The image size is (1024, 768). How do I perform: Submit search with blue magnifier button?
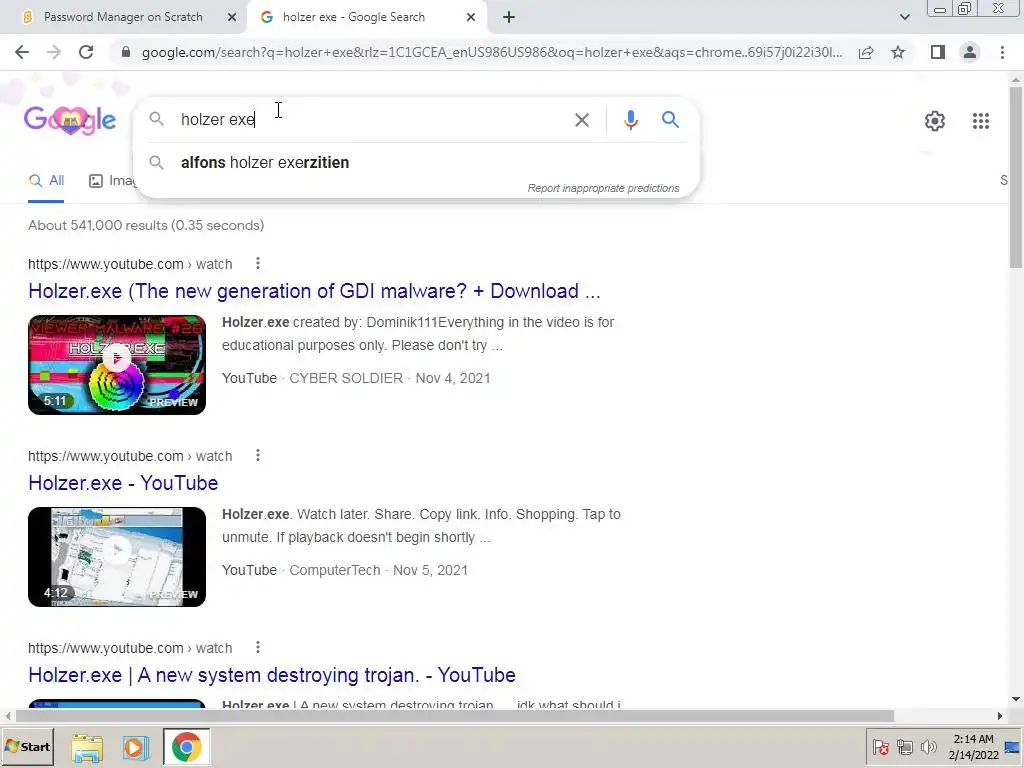[x=670, y=120]
